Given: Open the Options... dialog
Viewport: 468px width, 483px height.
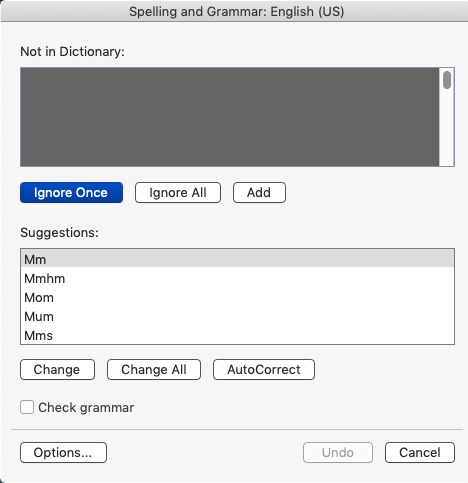Looking at the screenshot, I should (x=63, y=452).
